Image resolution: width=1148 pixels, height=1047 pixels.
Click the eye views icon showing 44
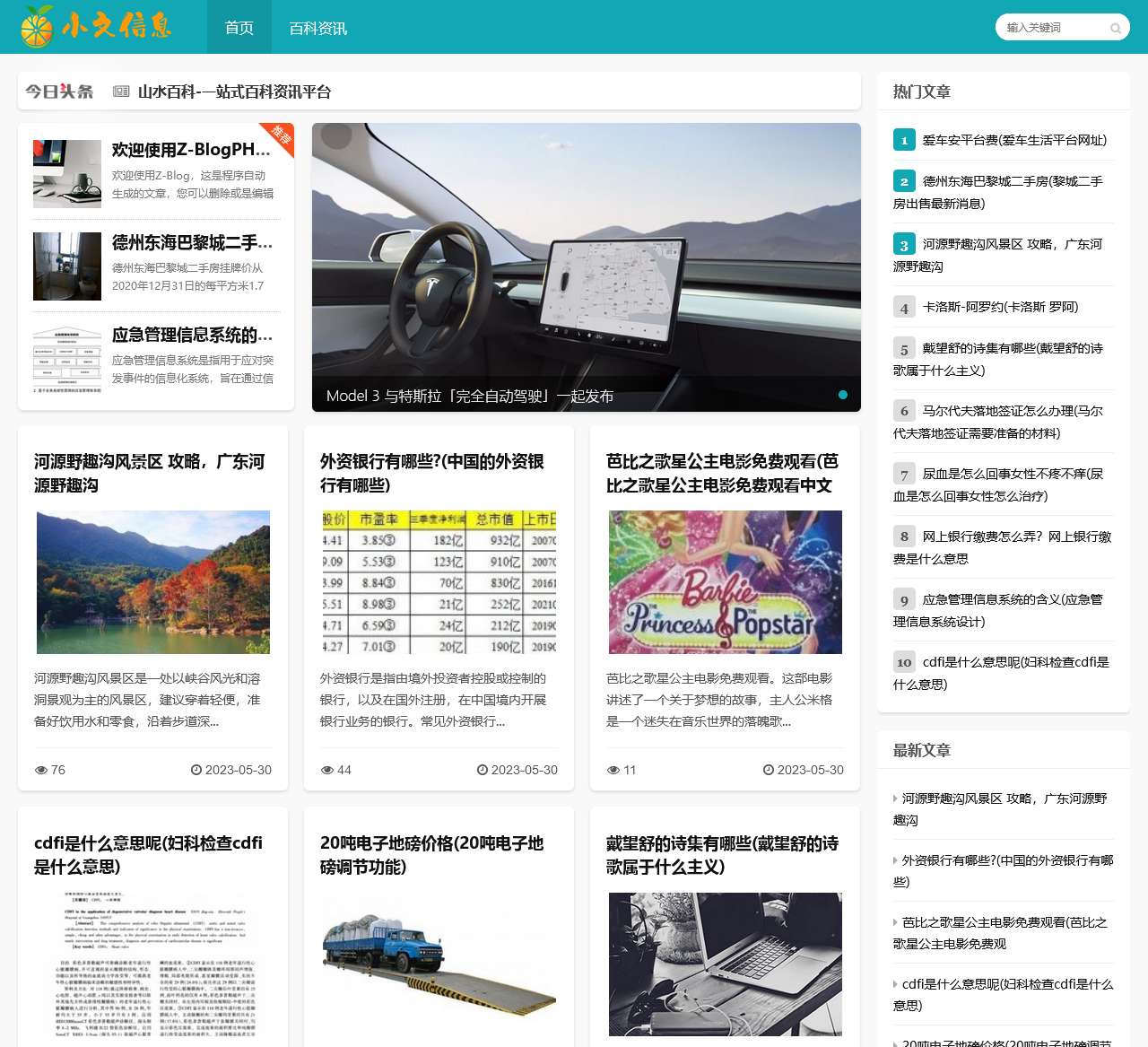click(327, 770)
